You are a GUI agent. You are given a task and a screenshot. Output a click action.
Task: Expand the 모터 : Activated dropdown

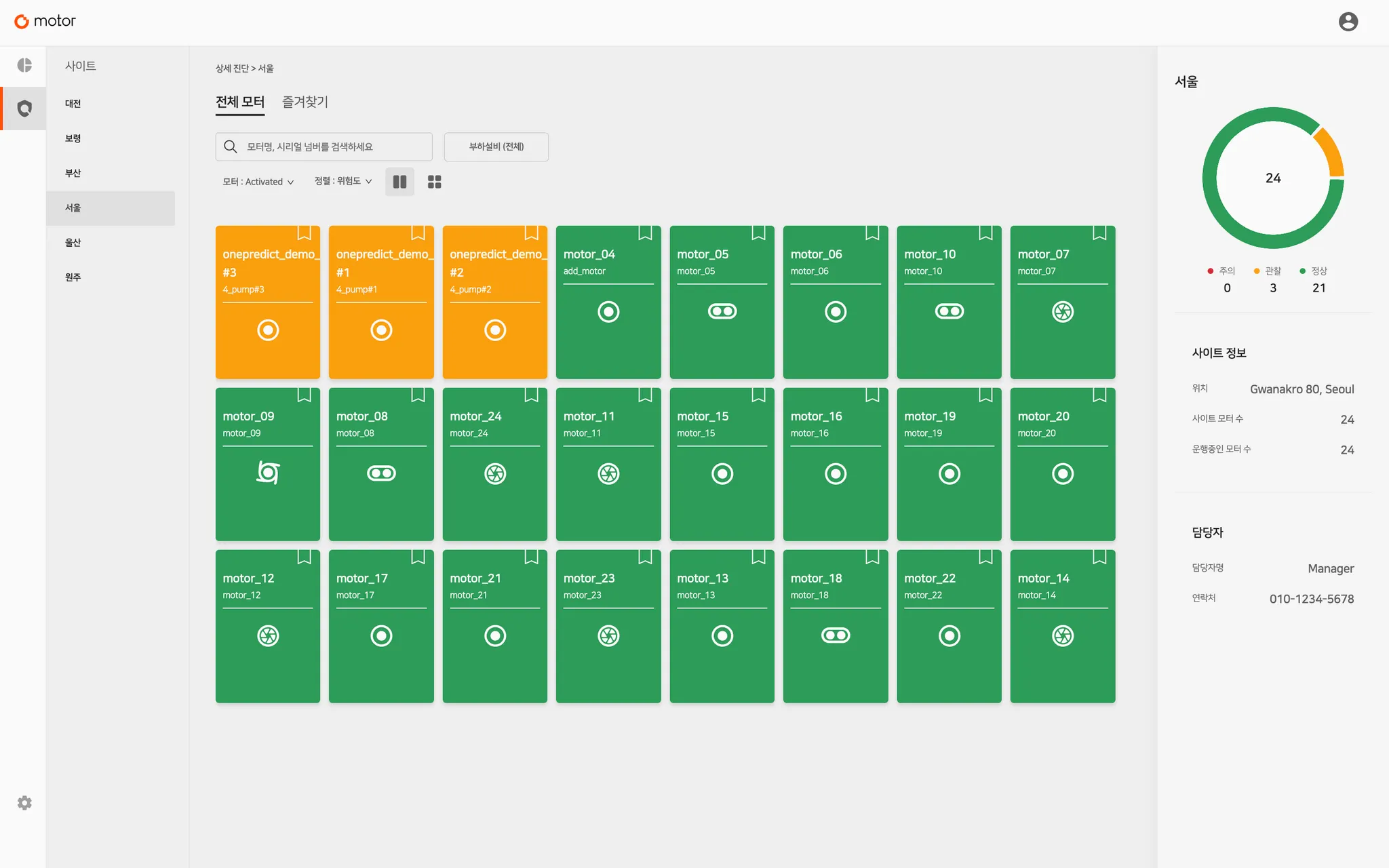click(258, 182)
